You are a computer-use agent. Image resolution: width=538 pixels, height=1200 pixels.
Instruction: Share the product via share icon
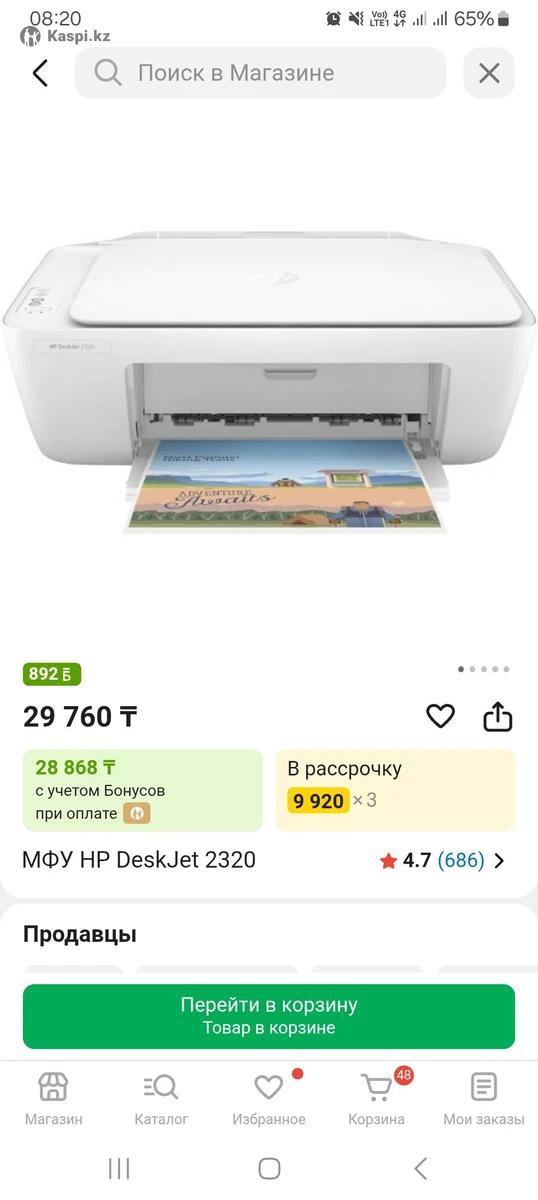[x=497, y=716]
